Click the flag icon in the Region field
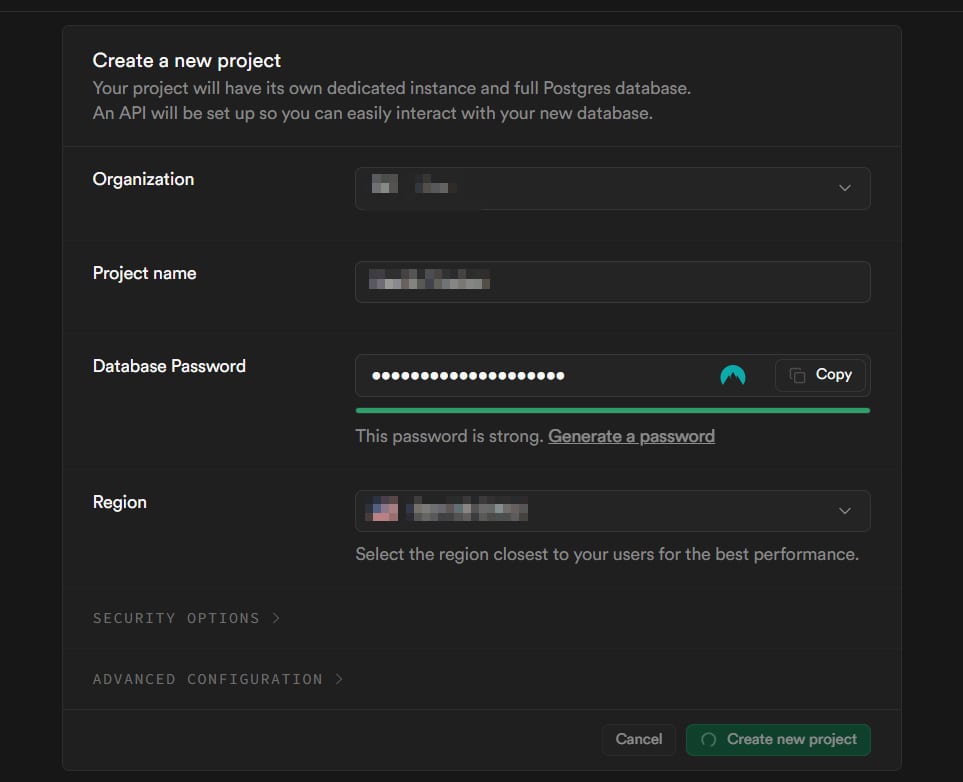Viewport: 963px width, 782px height. coord(381,511)
